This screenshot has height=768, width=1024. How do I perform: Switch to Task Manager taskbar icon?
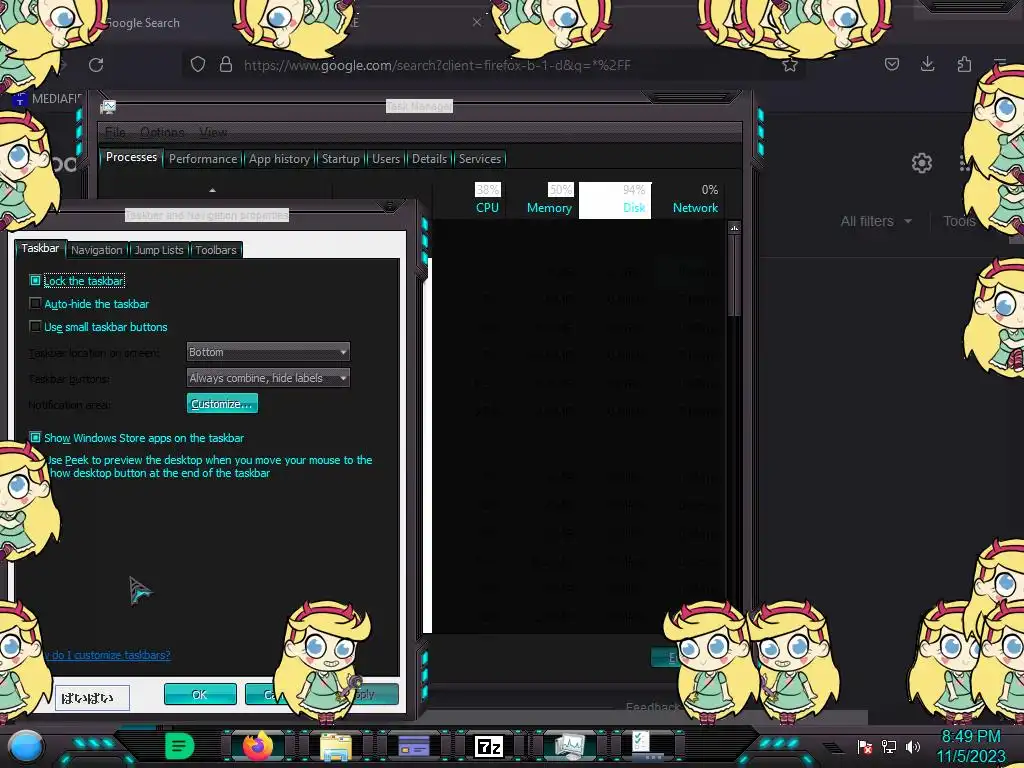tap(569, 746)
